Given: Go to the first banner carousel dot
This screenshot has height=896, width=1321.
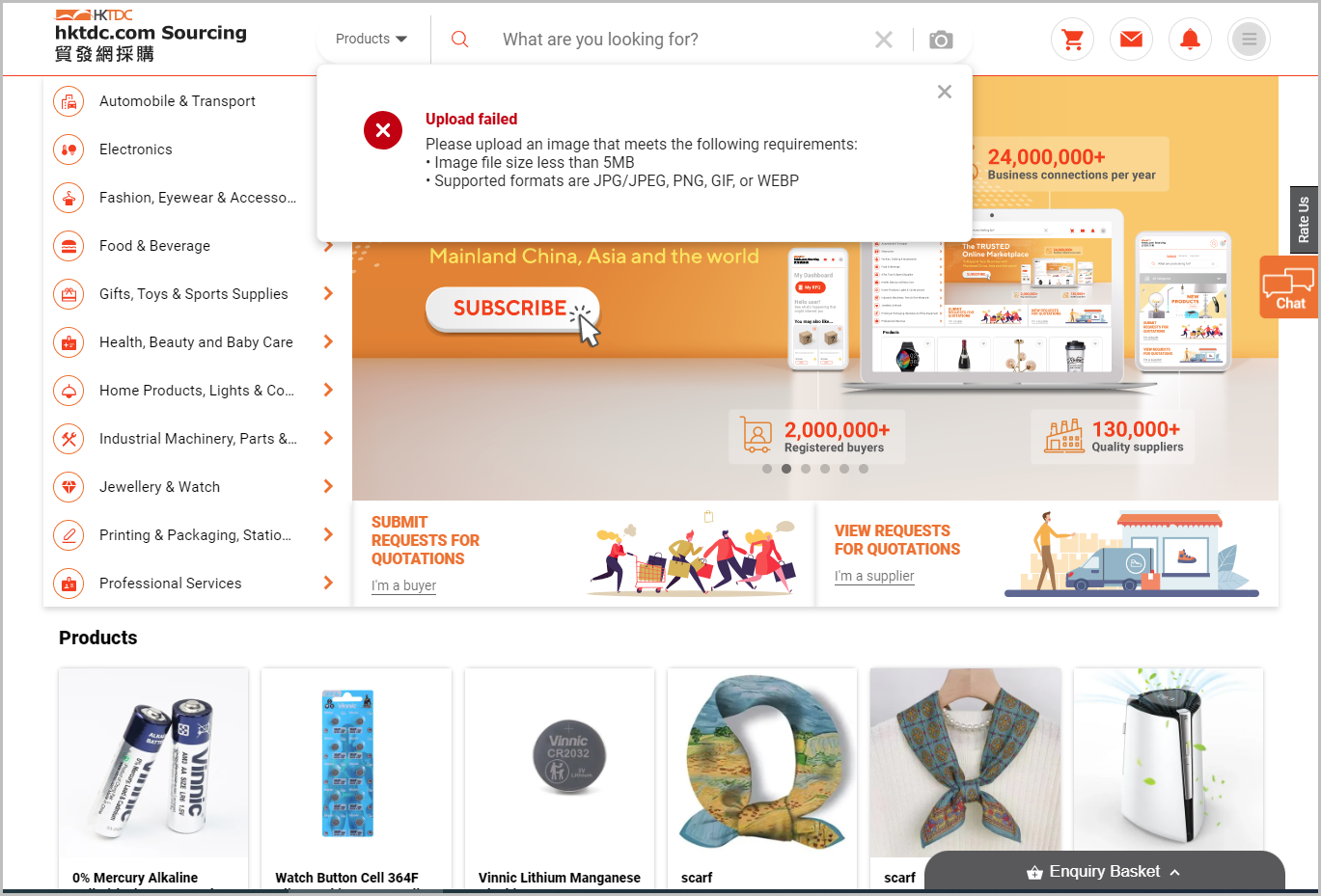Looking at the screenshot, I should coord(767,469).
